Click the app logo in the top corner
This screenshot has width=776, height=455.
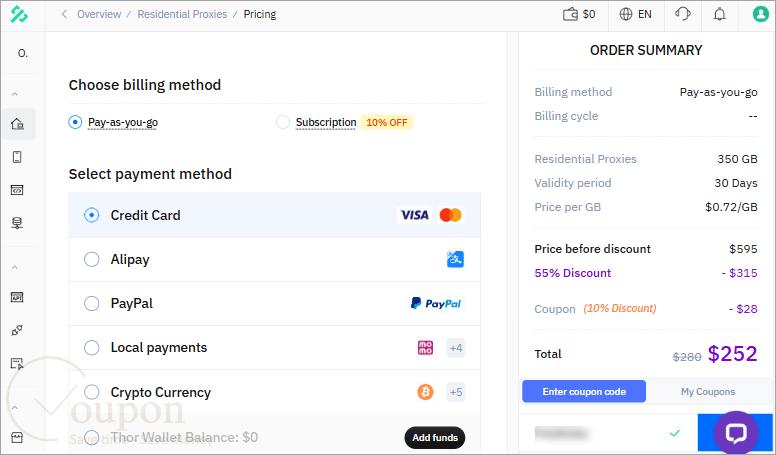pos(19,14)
